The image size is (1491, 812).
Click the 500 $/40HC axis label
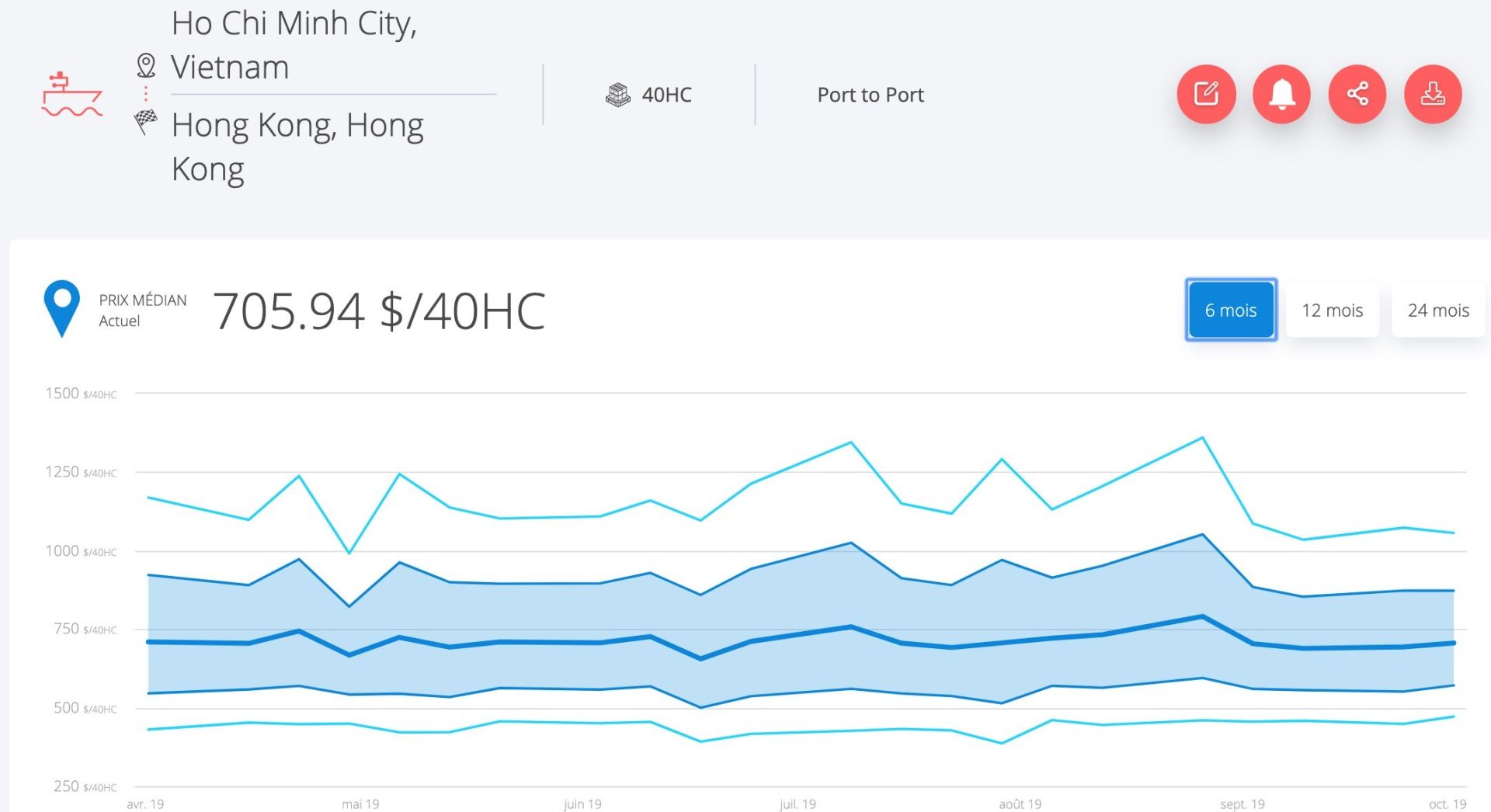coord(85,708)
